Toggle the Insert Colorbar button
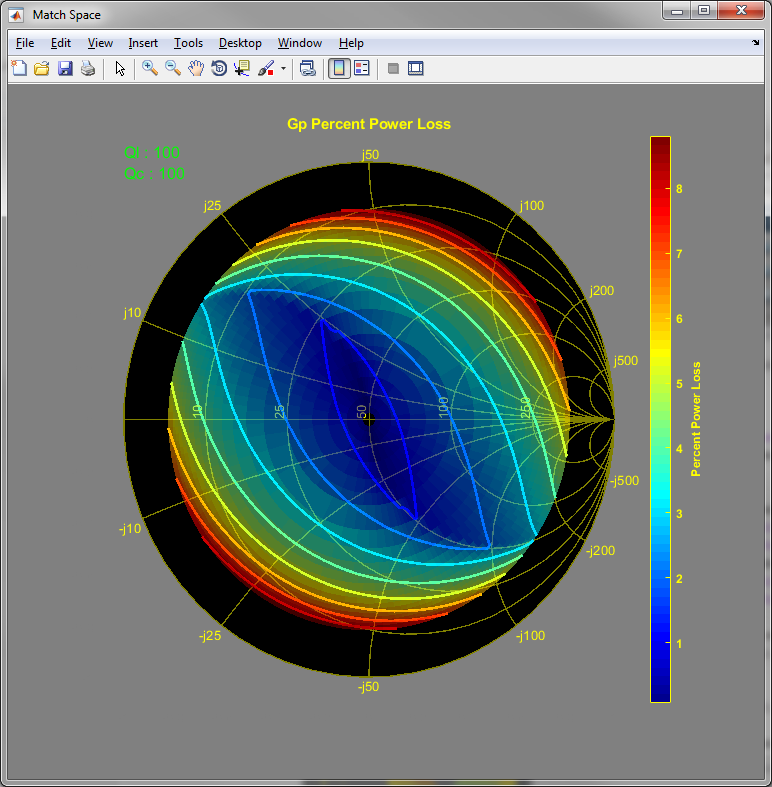Image resolution: width=772 pixels, height=787 pixels. click(339, 68)
